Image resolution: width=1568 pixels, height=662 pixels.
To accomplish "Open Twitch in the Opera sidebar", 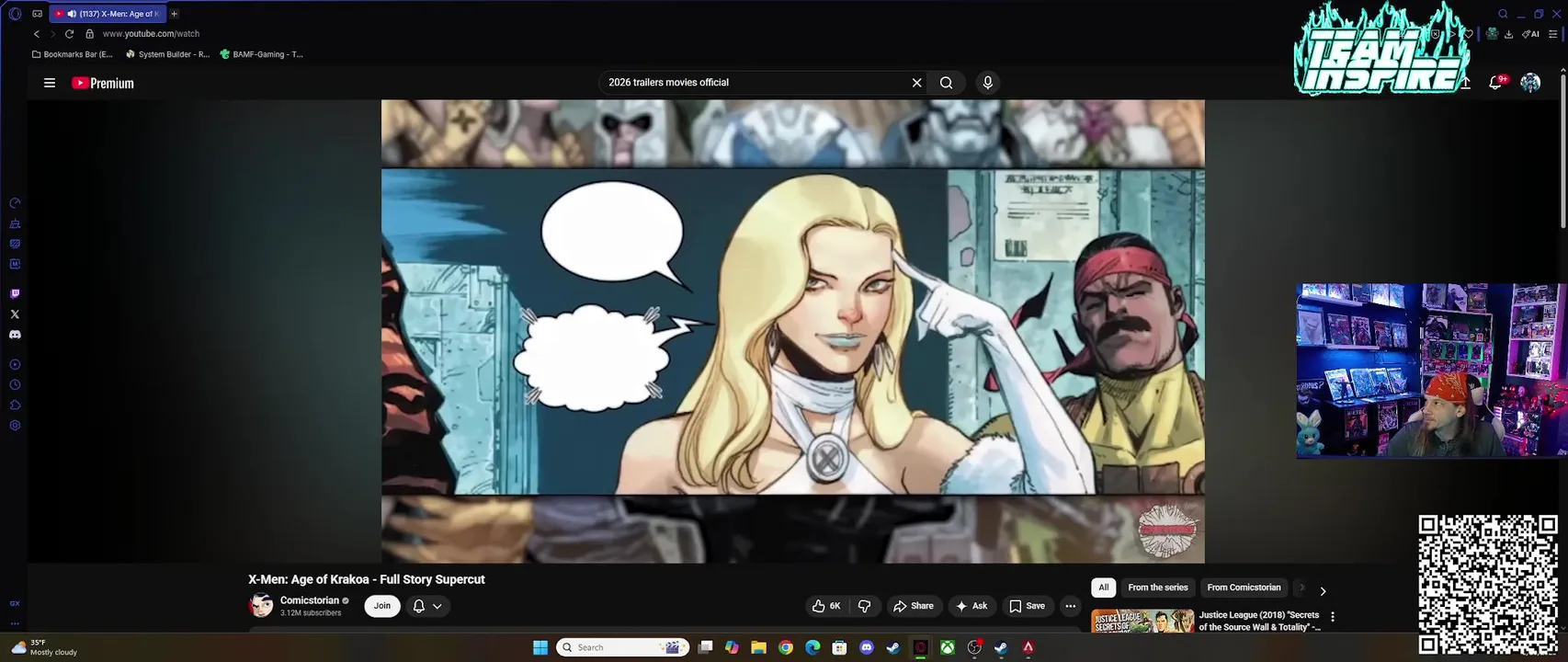I will pos(15,294).
